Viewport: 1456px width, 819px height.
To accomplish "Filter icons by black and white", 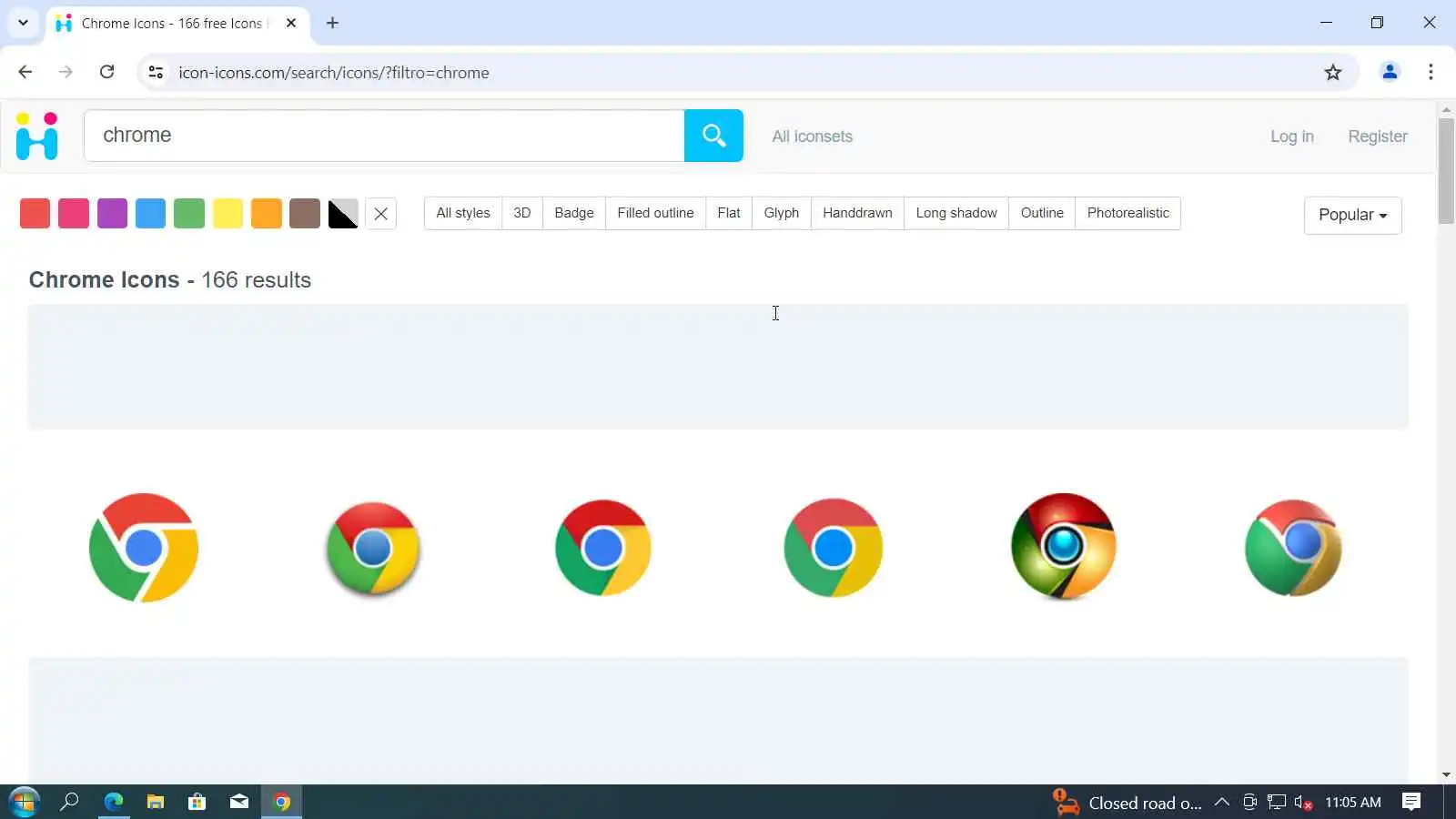I will (343, 214).
